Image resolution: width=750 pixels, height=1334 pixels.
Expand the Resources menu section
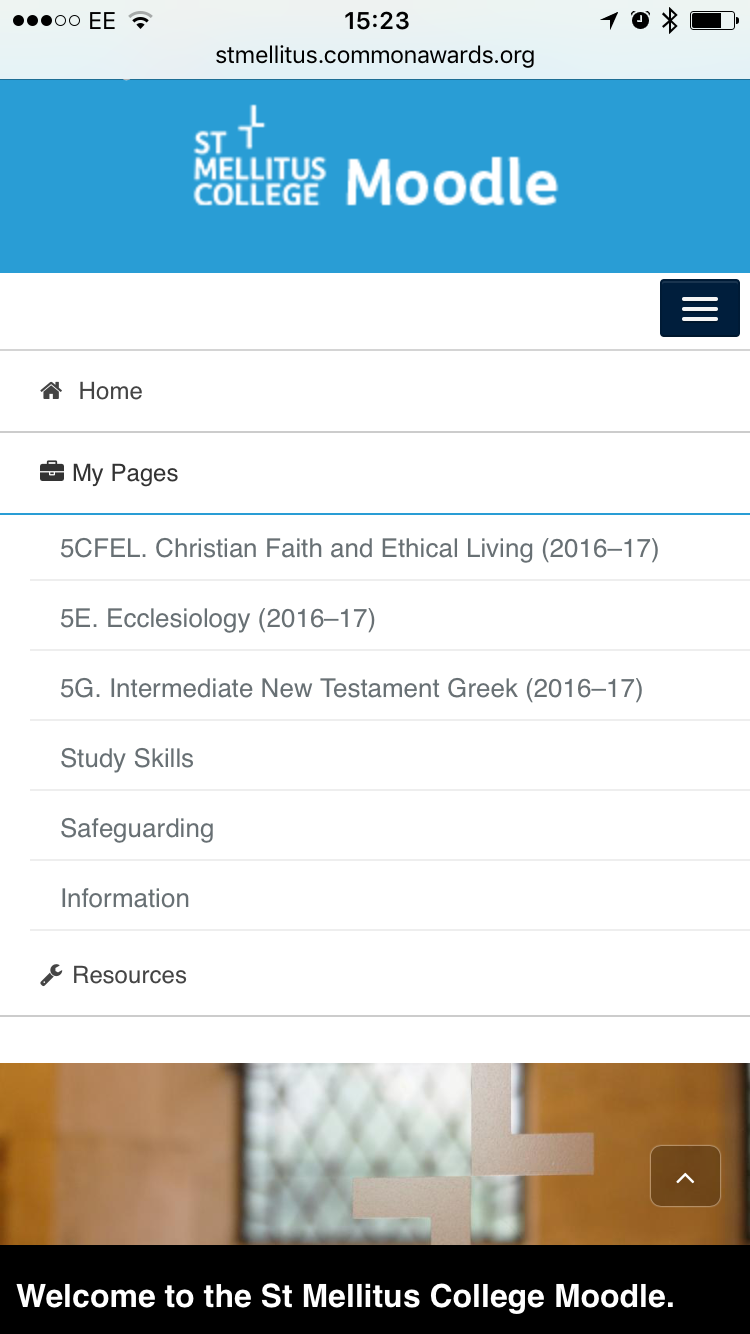375,975
